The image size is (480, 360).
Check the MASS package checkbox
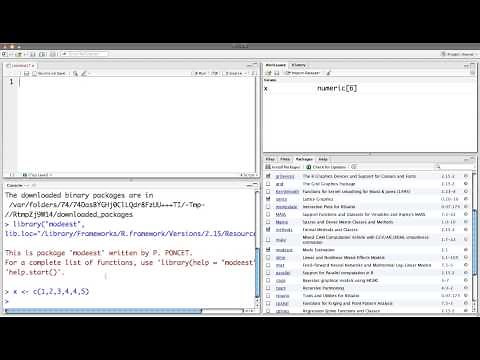click(x=268, y=214)
